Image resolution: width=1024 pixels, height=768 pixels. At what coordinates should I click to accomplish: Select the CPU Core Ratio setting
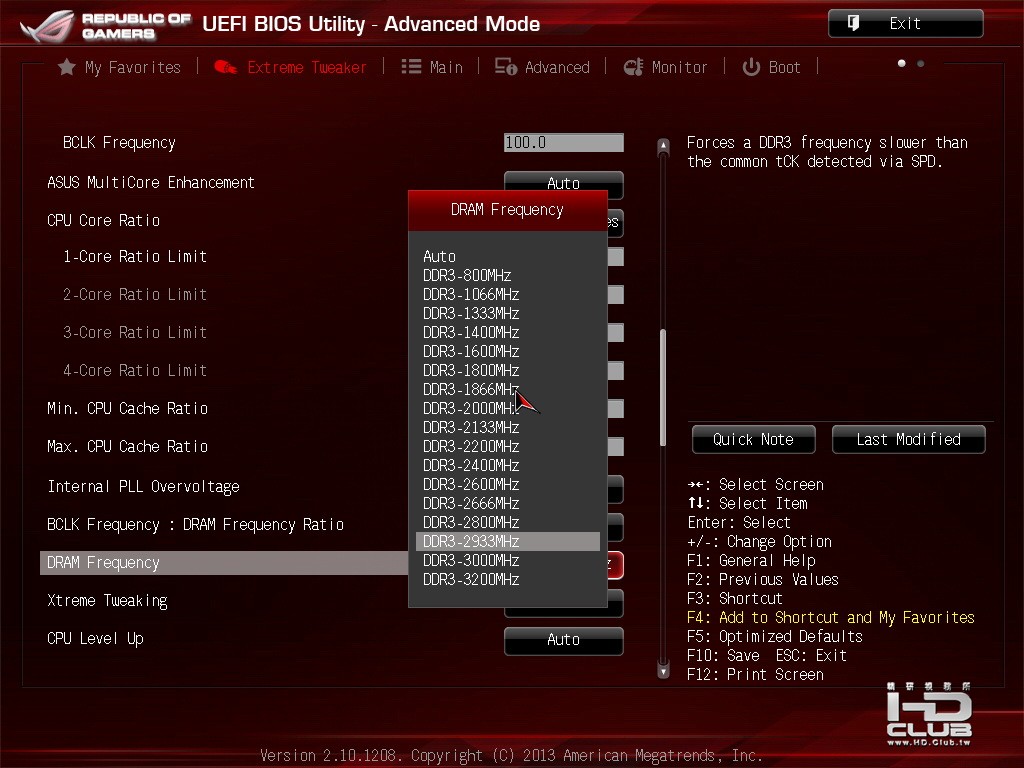coord(103,220)
